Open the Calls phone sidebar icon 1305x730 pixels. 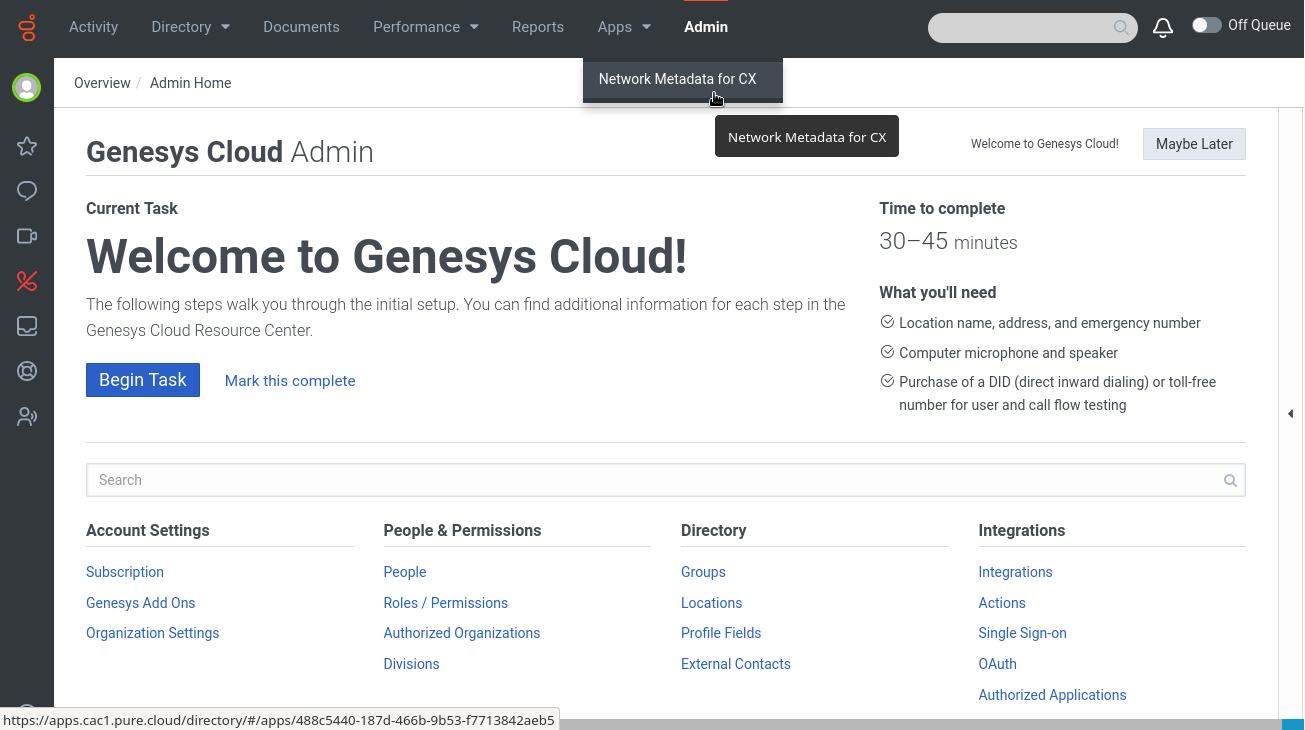point(27,281)
